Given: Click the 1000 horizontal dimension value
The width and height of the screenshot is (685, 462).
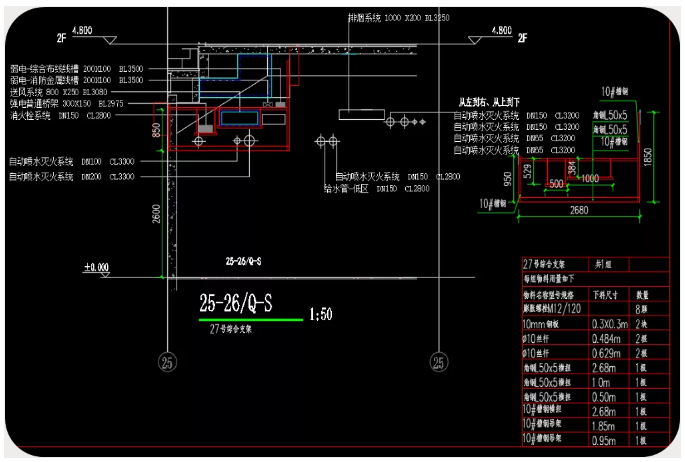Looking at the screenshot, I should pos(590,178).
